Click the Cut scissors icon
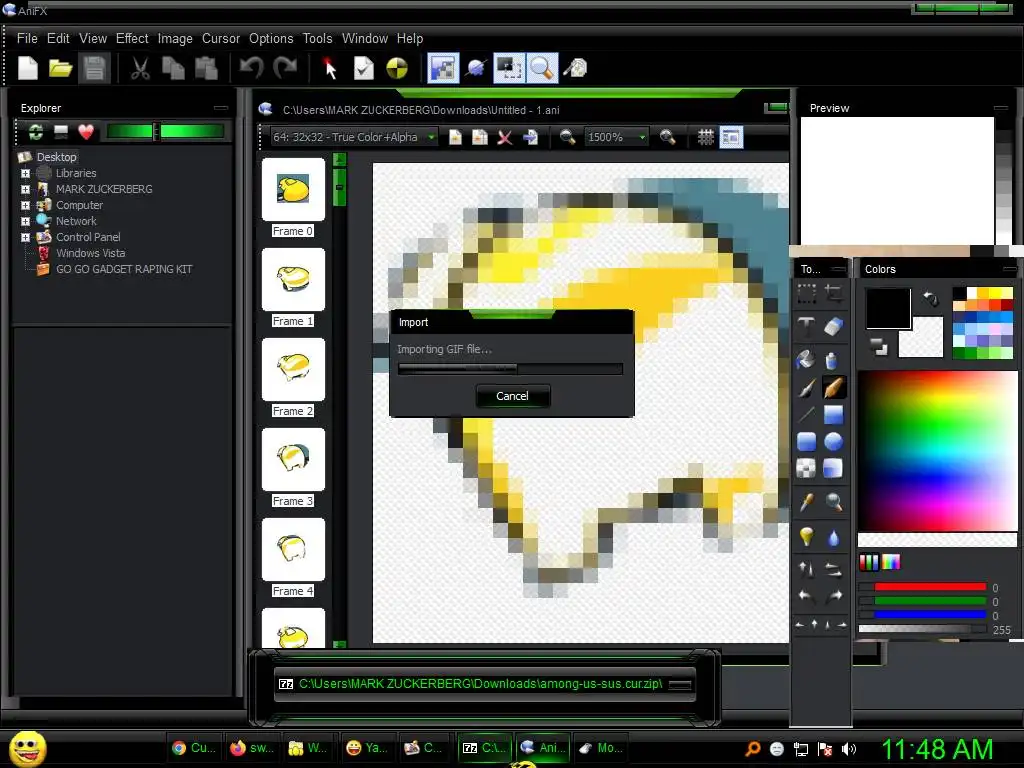This screenshot has height=768, width=1024. [x=140, y=68]
